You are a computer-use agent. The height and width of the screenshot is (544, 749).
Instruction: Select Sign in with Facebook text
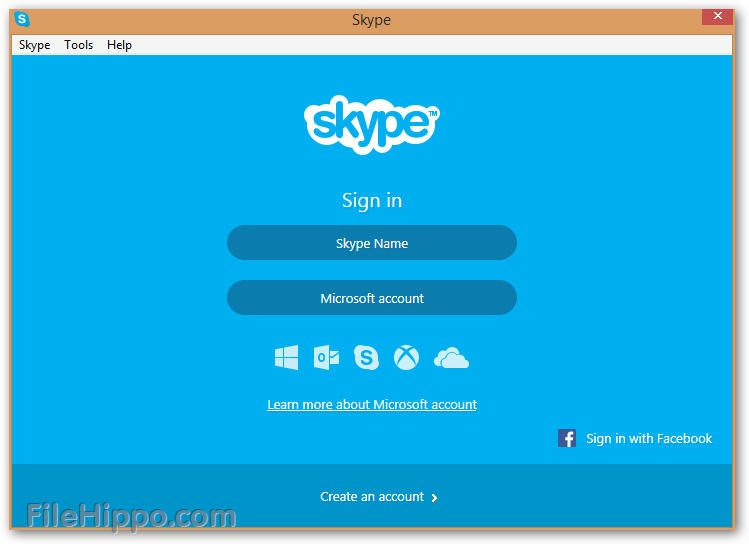point(649,438)
